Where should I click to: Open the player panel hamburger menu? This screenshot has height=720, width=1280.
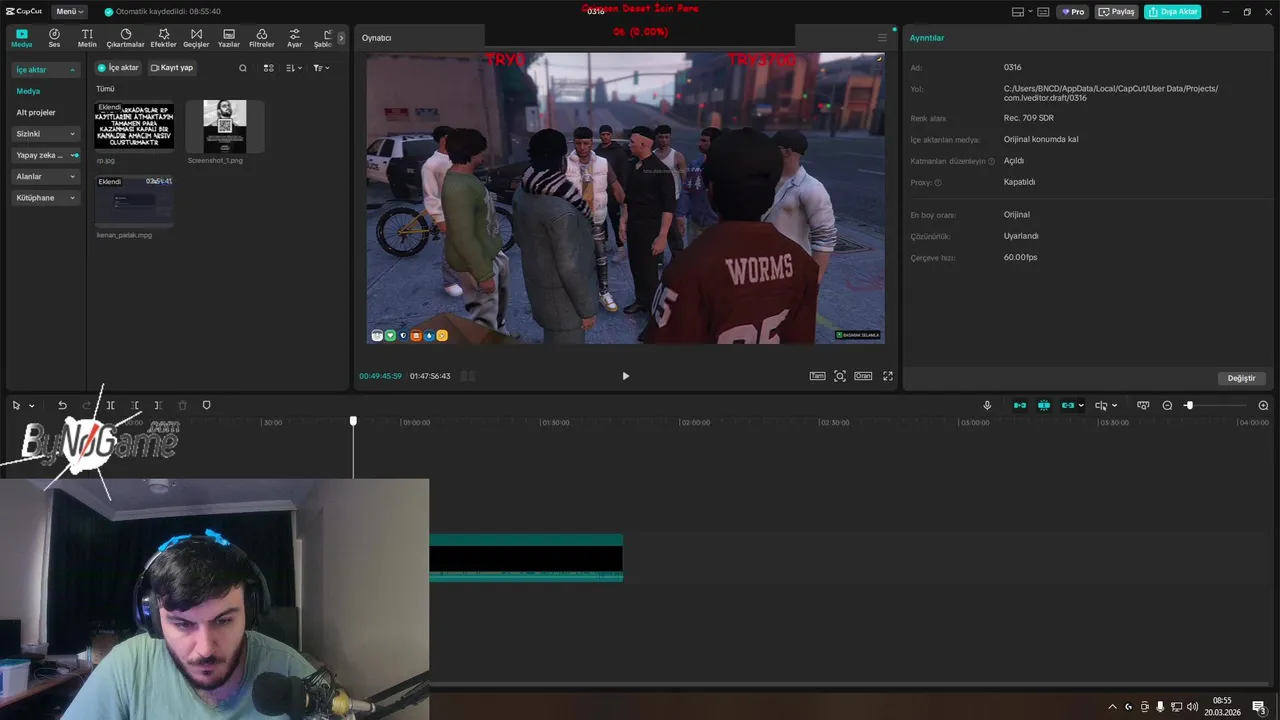882,38
